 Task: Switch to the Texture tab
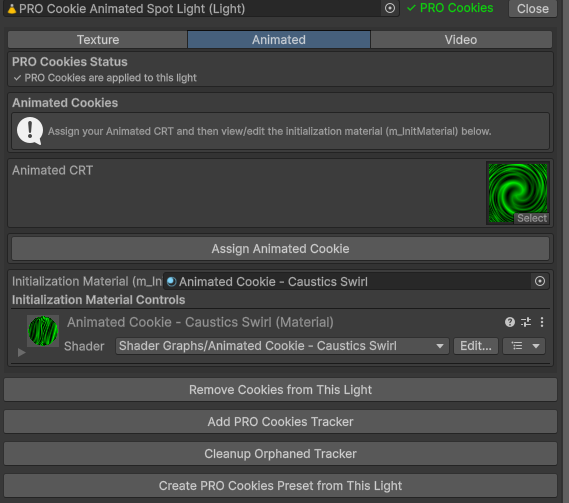click(x=98, y=40)
